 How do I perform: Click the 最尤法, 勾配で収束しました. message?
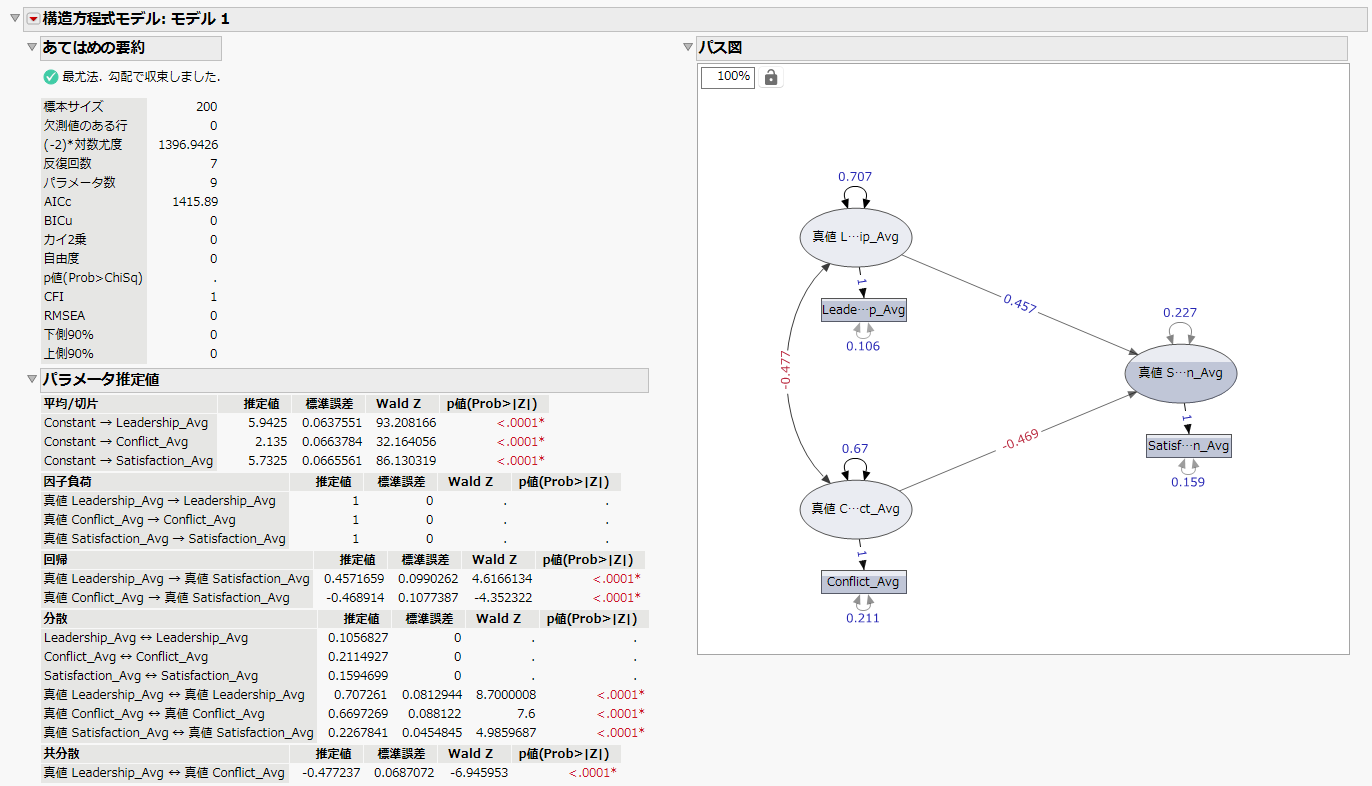(x=141, y=77)
